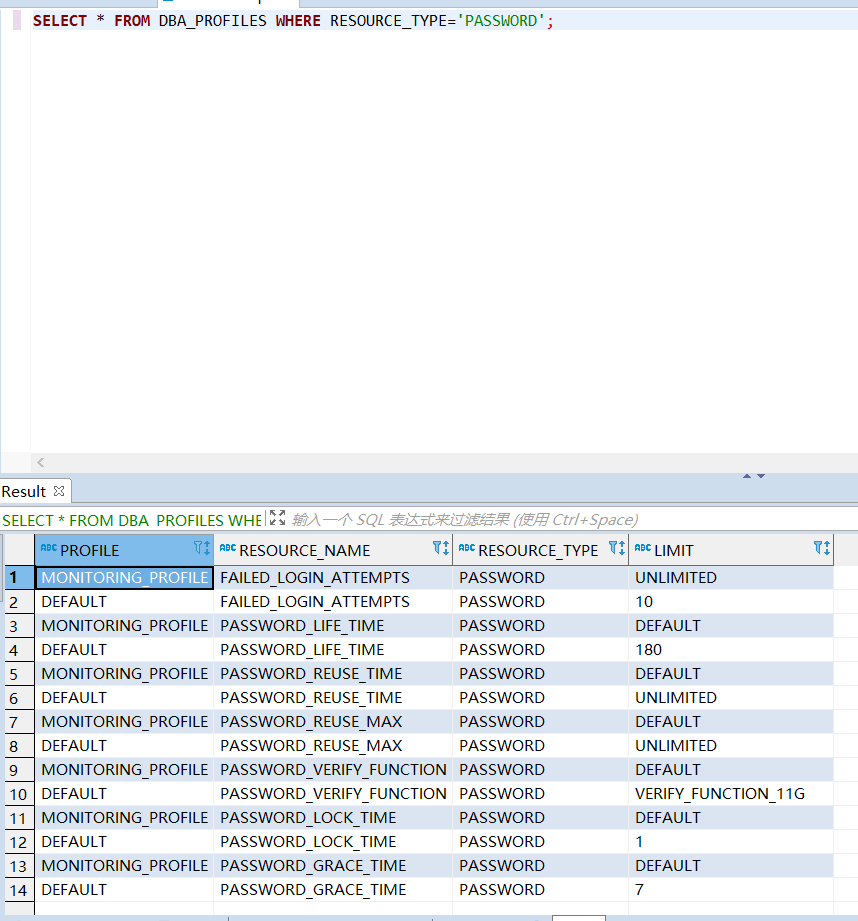Click the SELECT keyword in SQL editor
858x921 pixels.
tap(60, 20)
